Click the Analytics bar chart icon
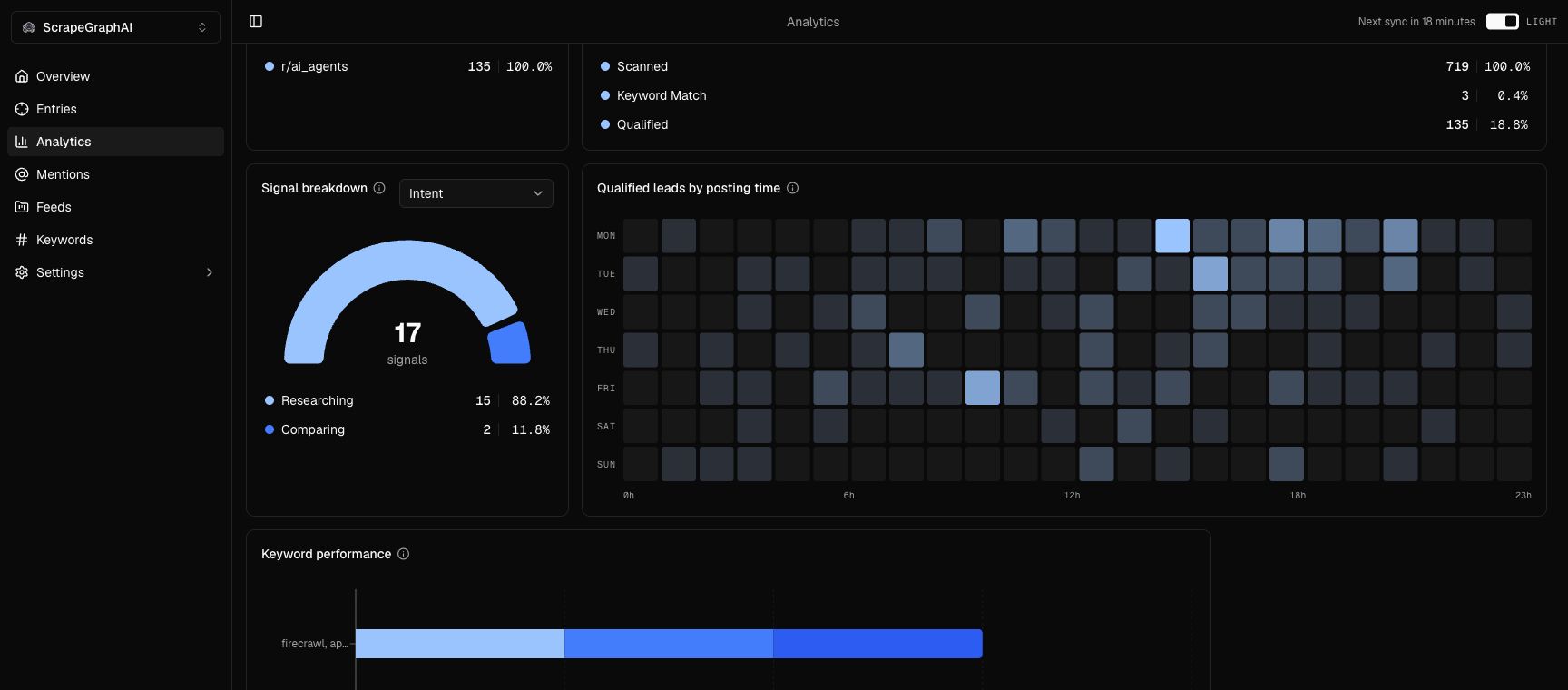The image size is (1568, 690). click(22, 142)
